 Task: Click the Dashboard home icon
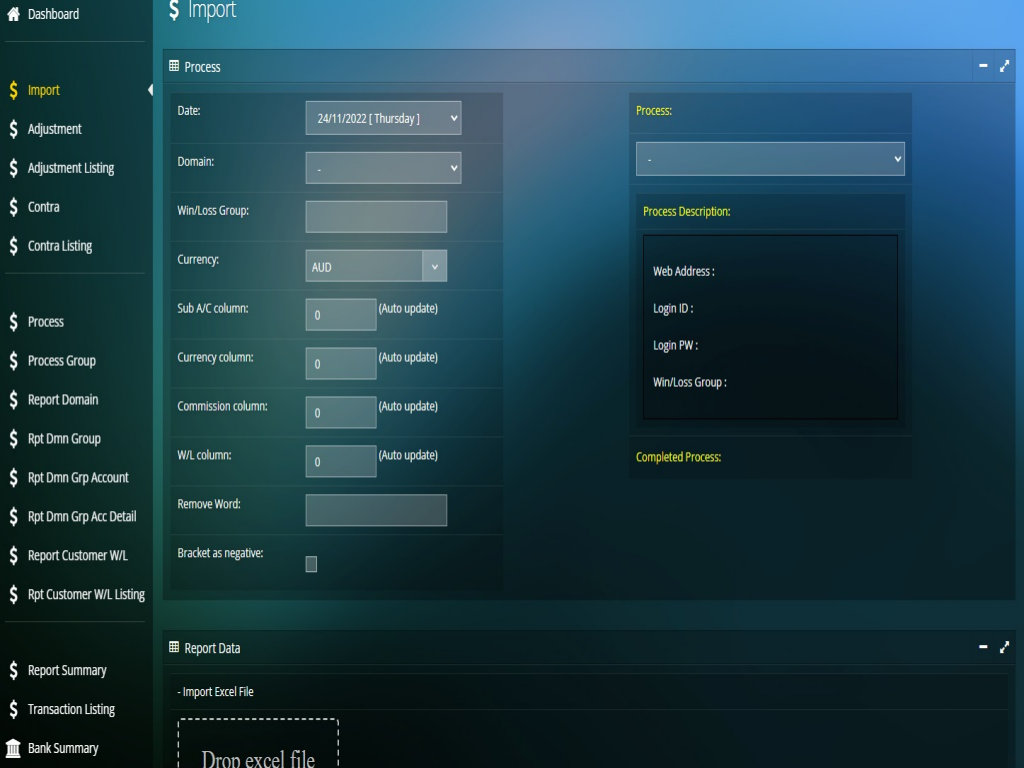[x=14, y=14]
